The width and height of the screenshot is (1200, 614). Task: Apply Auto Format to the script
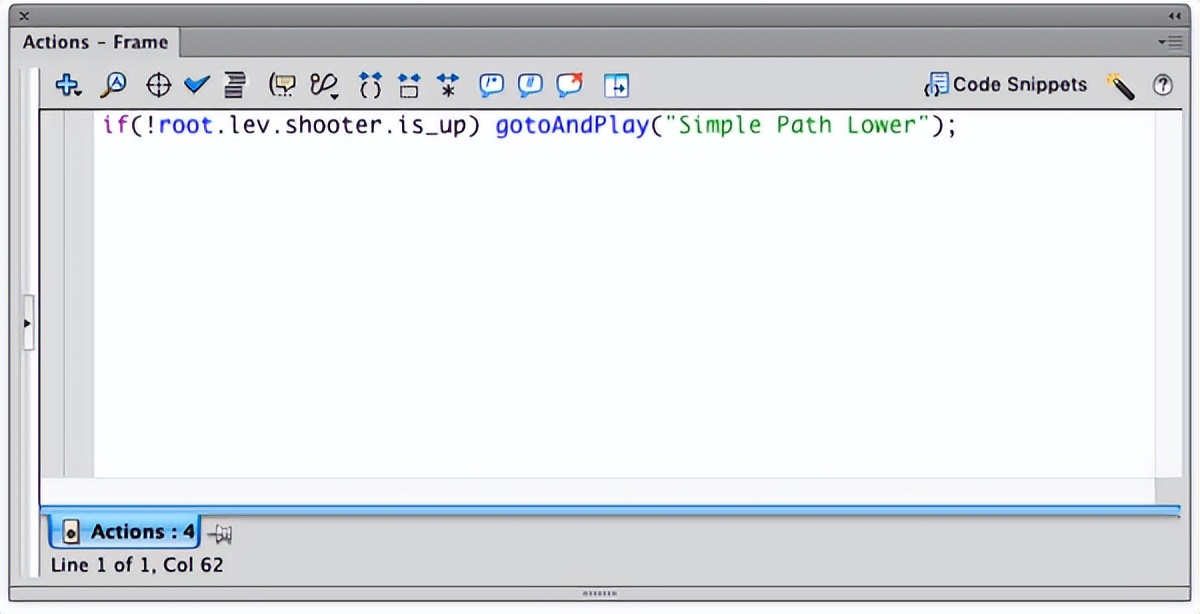tap(234, 86)
